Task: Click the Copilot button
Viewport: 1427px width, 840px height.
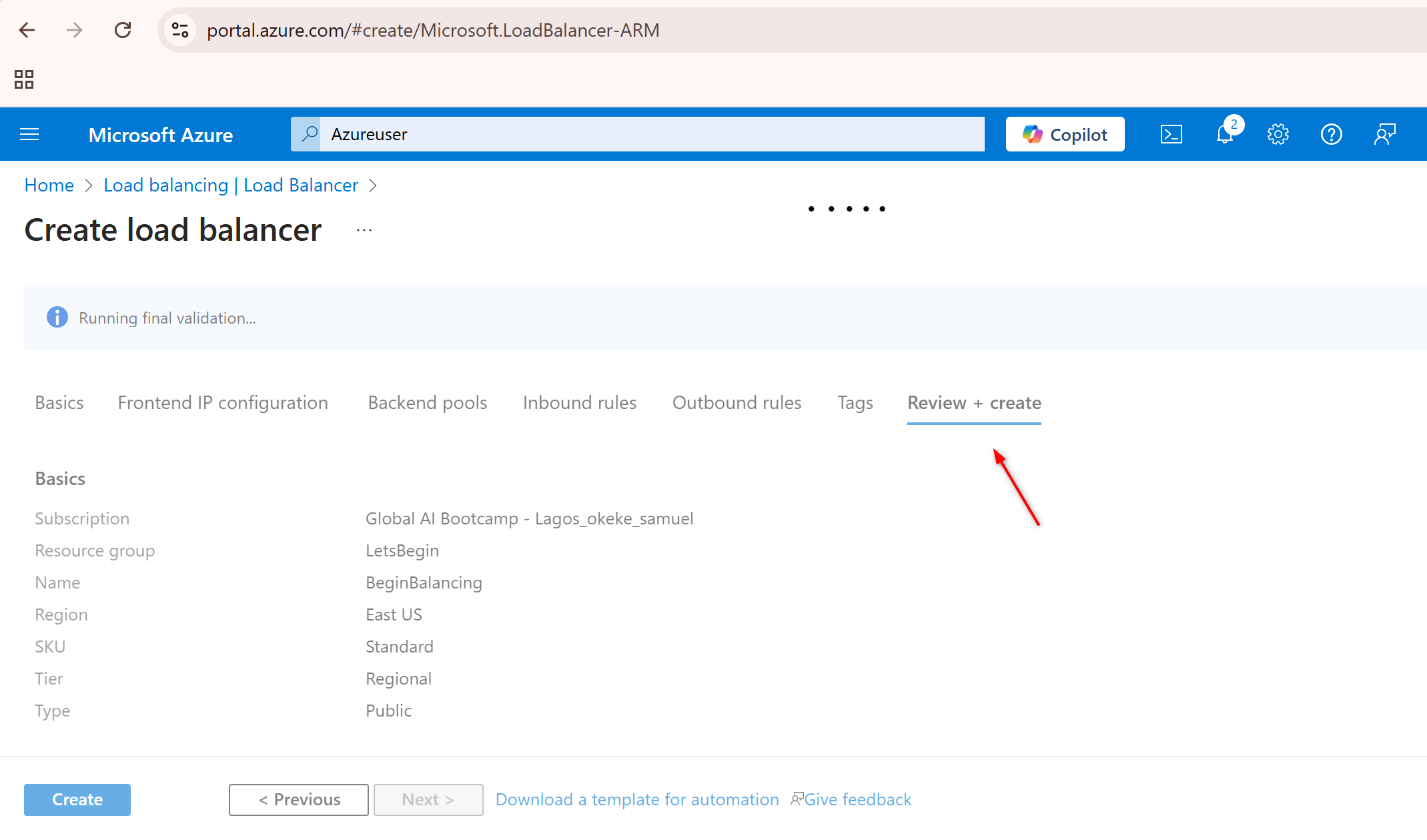Action: (x=1065, y=134)
